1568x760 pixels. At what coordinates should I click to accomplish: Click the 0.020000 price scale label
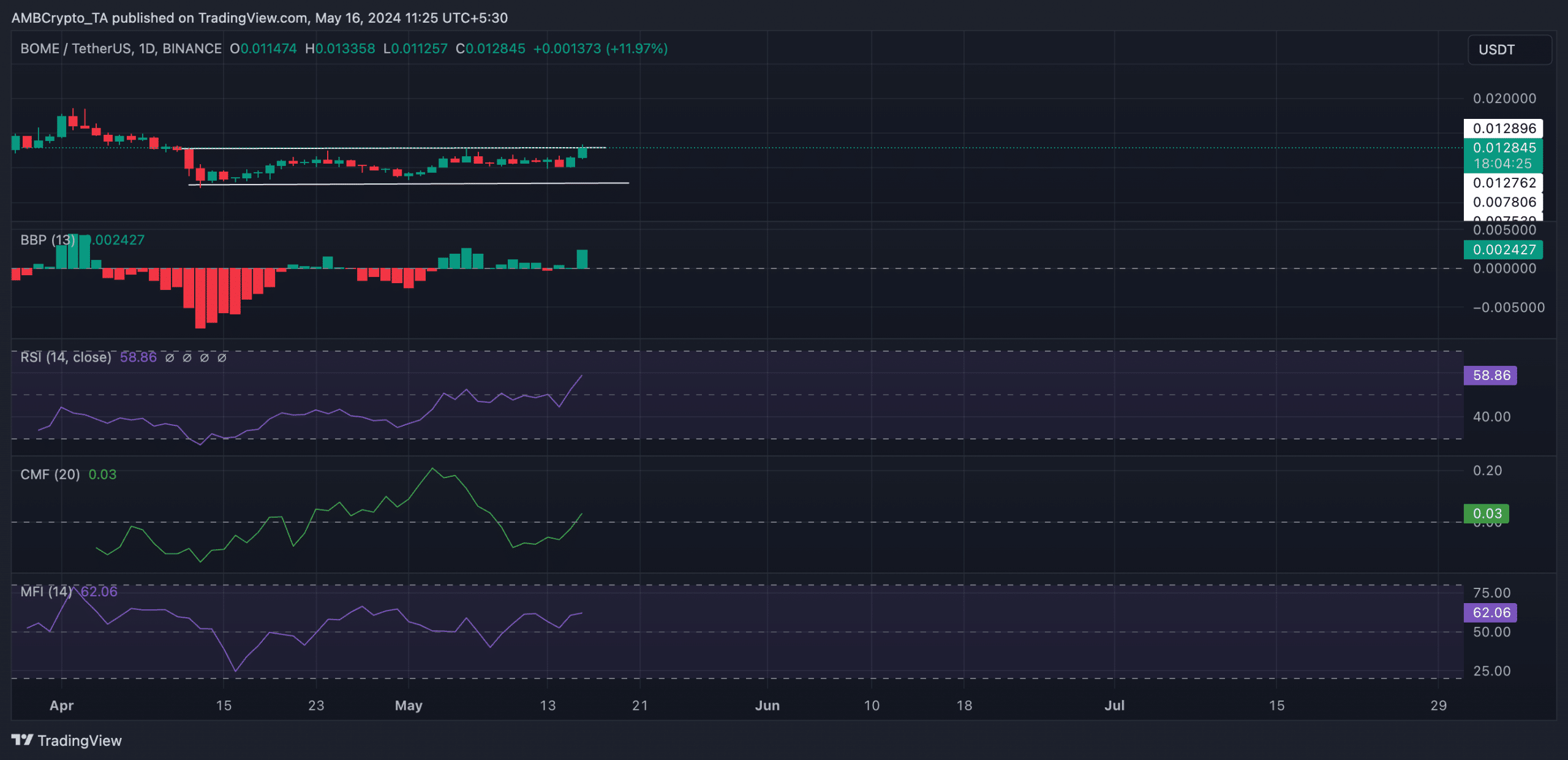click(x=1504, y=98)
